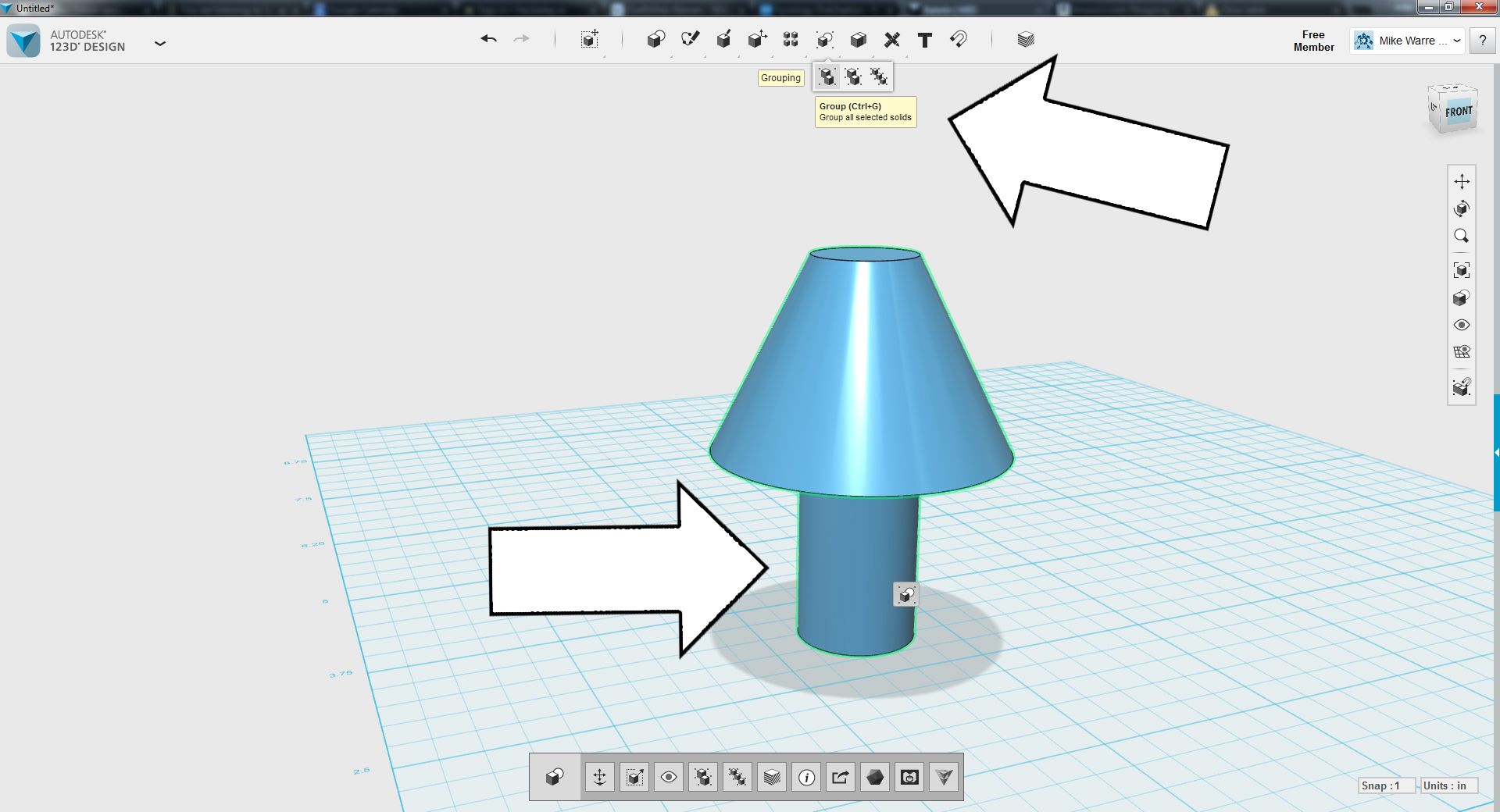The image size is (1500, 812).
Task: Choose Group from the Grouping flyout
Action: click(x=826, y=76)
